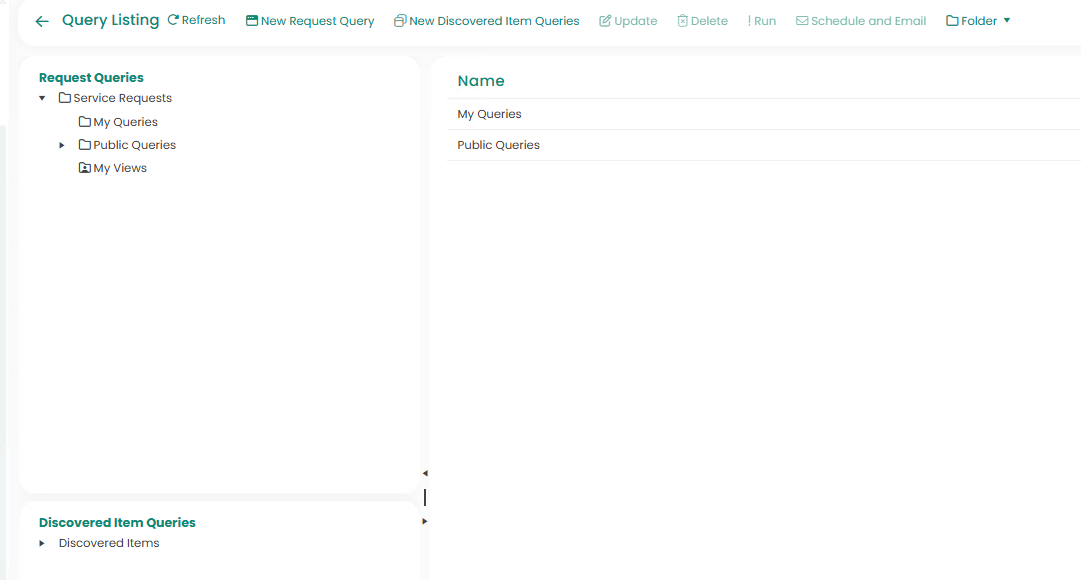The height and width of the screenshot is (580, 1081).
Task: Select Public Queries folder in tree
Action: tap(134, 145)
